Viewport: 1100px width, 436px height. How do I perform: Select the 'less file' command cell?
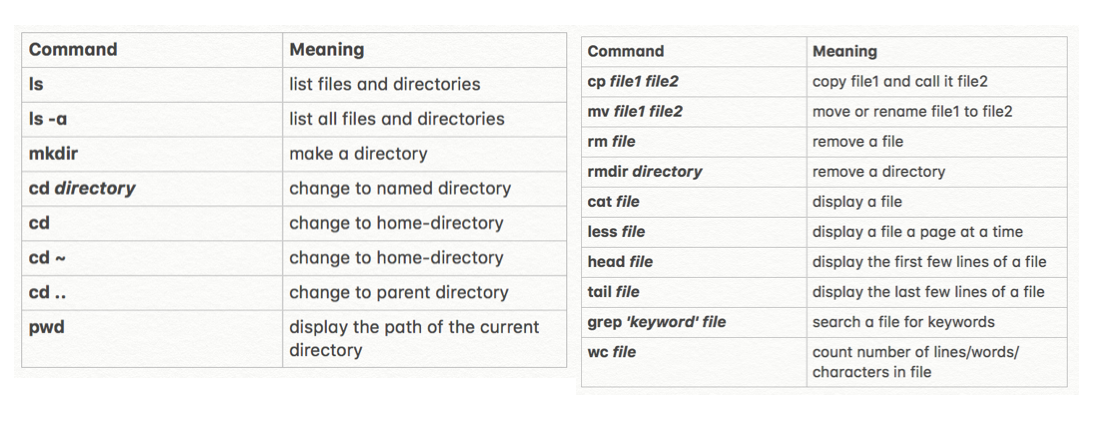tap(694, 232)
